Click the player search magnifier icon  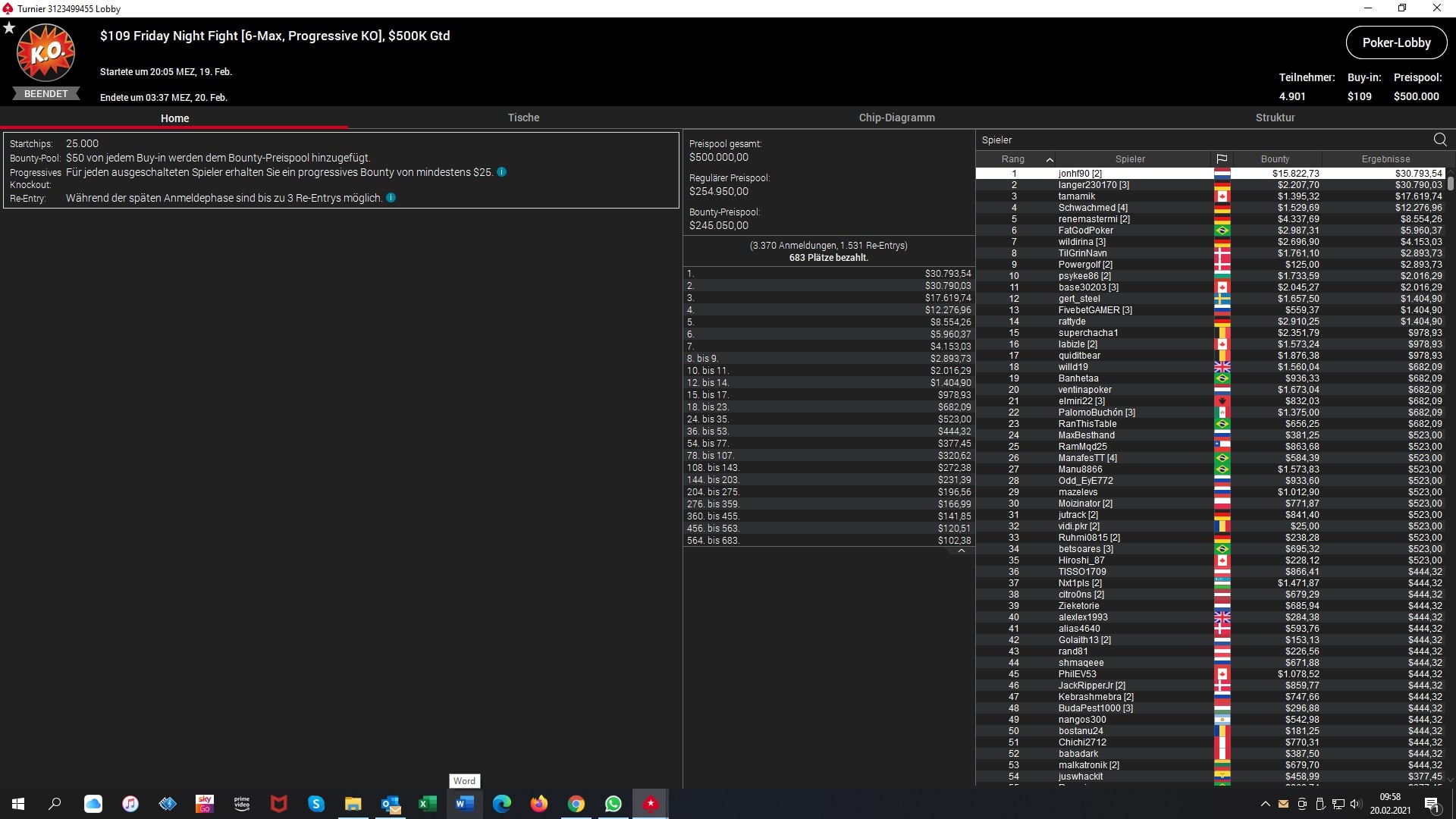tap(1439, 140)
